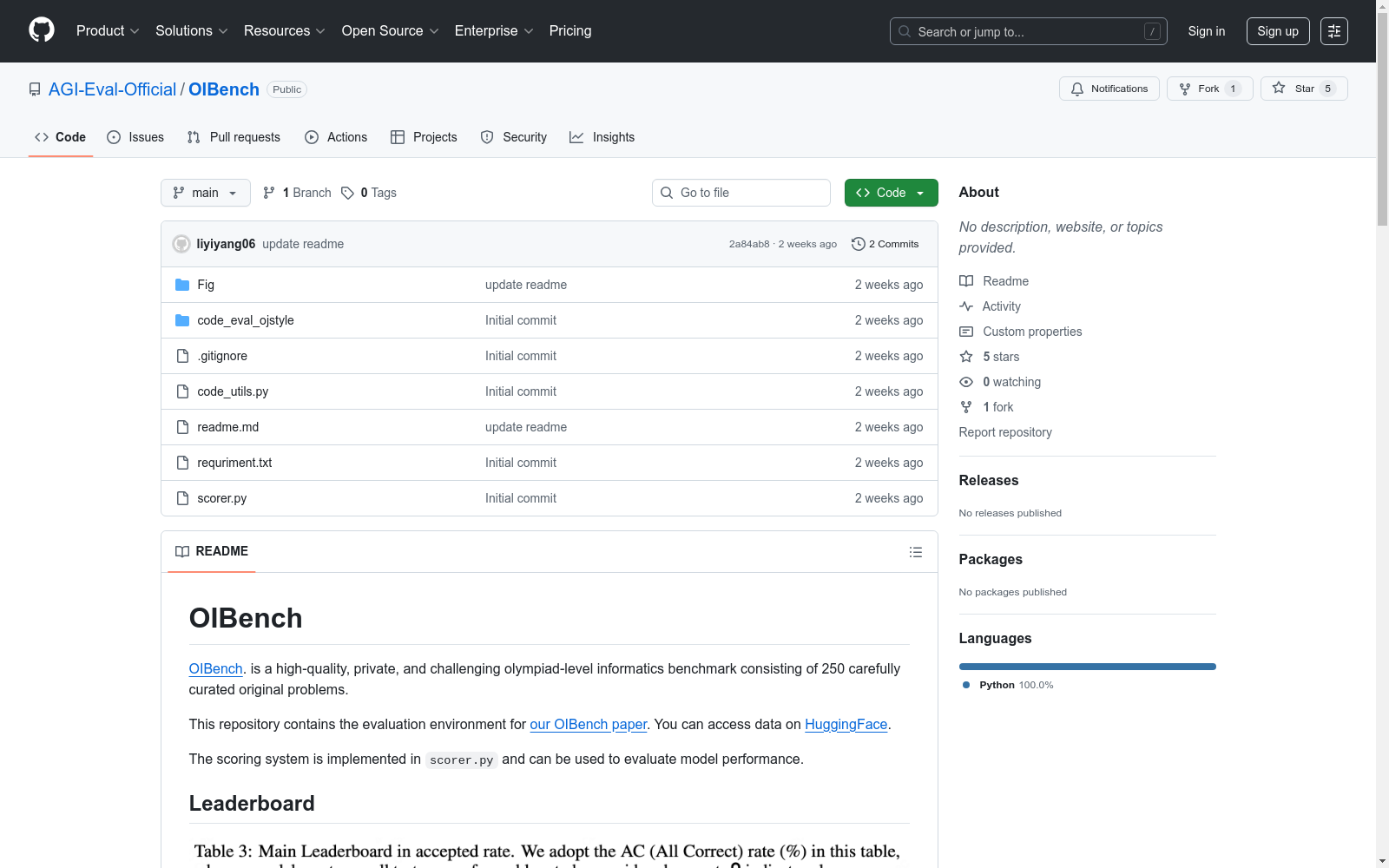This screenshot has height=868, width=1389.
Task: Select the README tab header
Action: click(x=212, y=551)
